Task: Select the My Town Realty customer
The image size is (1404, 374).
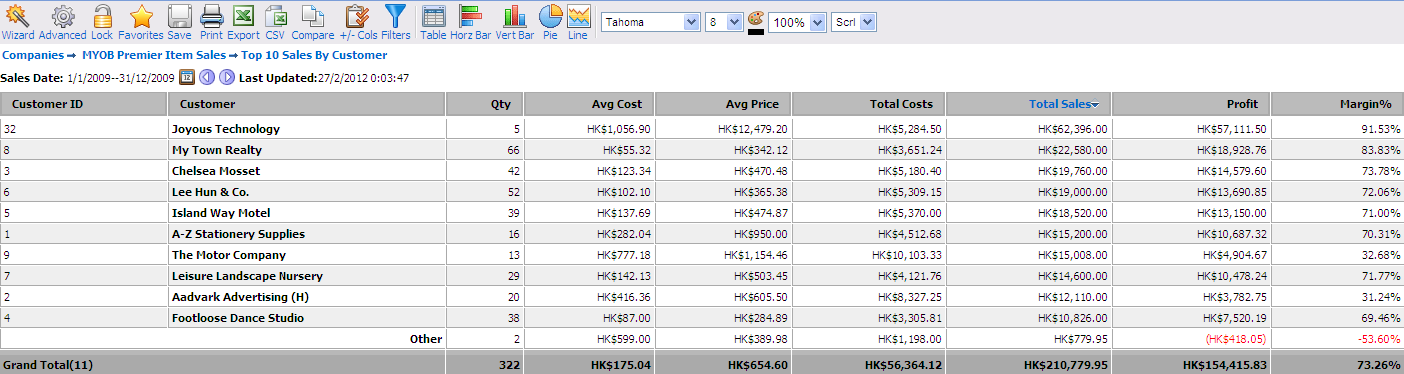Action: [x=217, y=150]
